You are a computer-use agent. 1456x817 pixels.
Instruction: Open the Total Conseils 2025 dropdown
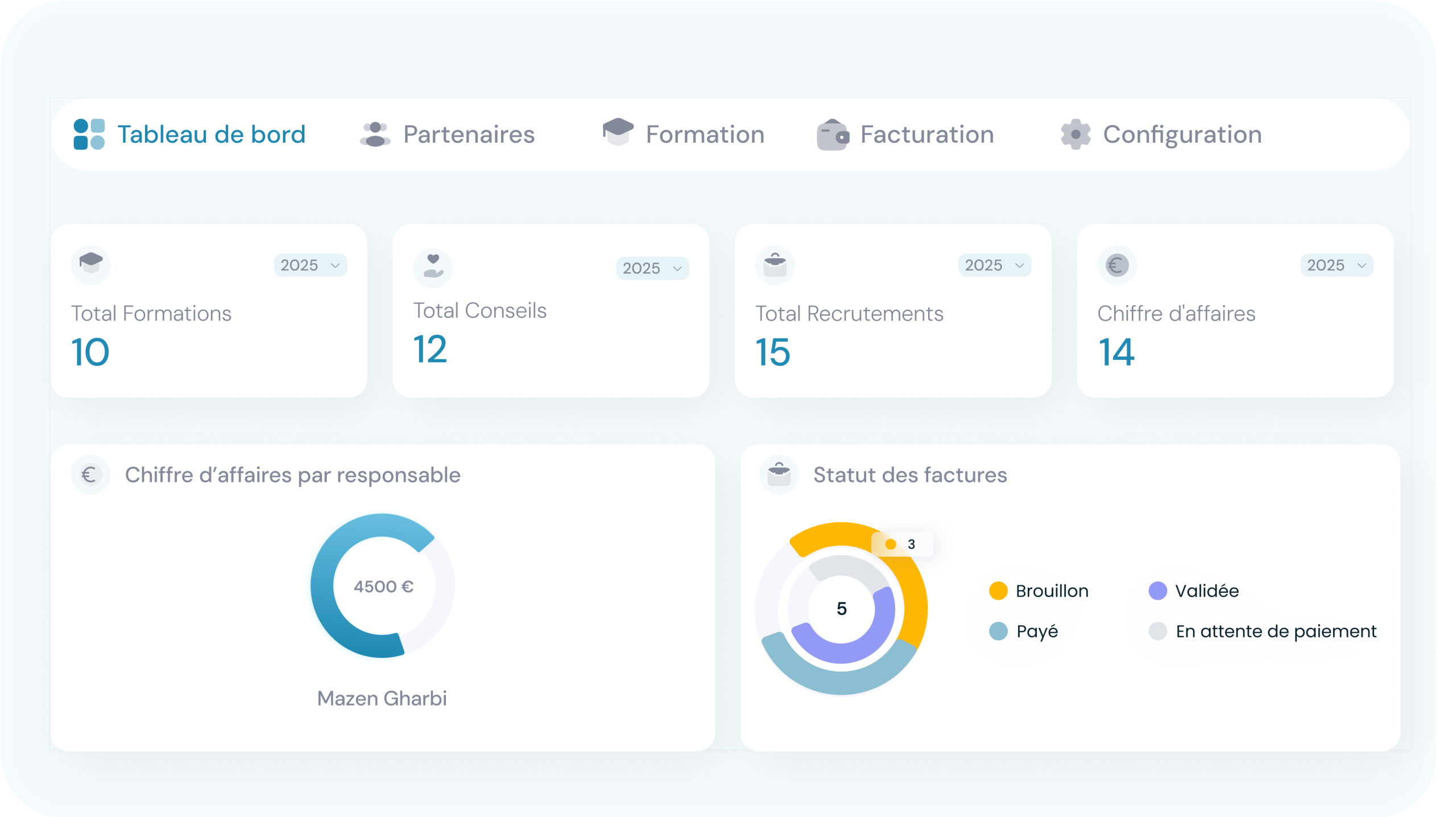pyautogui.click(x=652, y=268)
